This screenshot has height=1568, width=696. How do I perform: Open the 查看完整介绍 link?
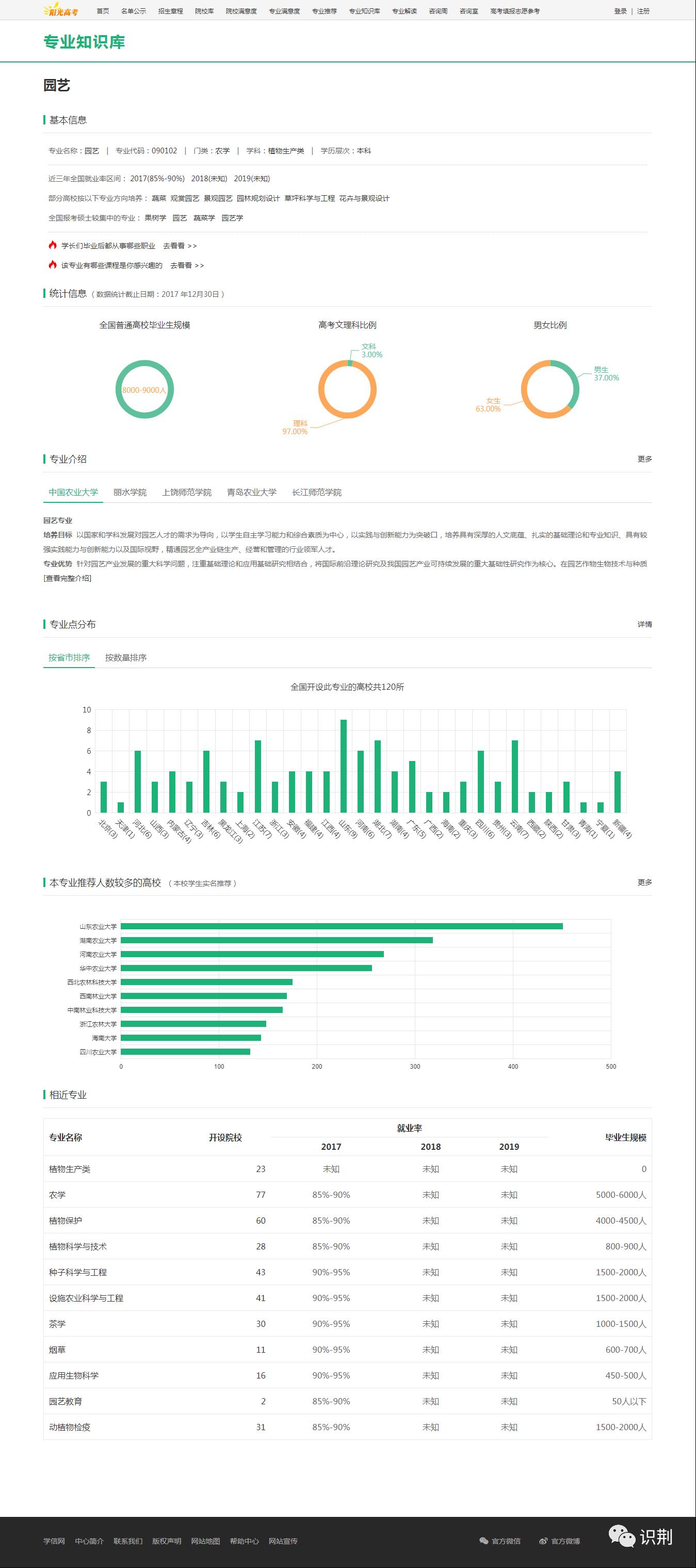68,578
